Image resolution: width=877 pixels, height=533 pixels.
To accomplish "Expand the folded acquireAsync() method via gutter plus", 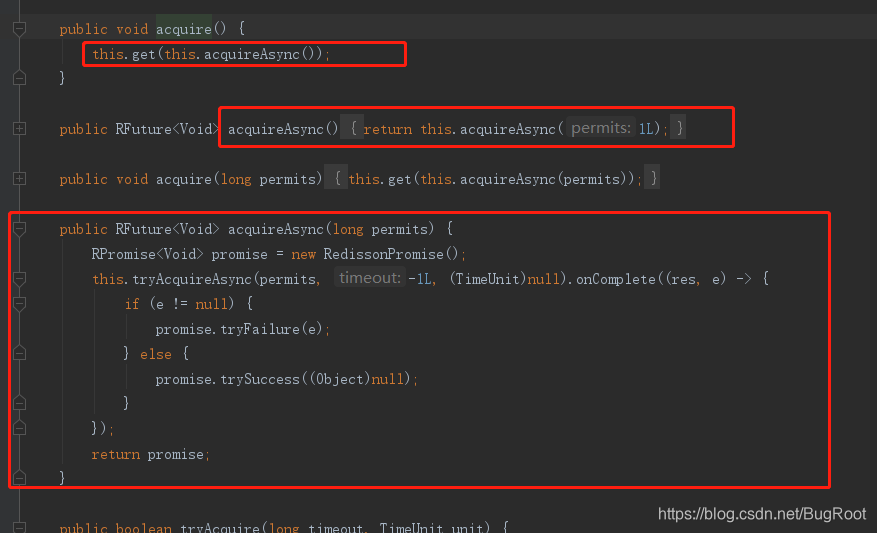I will click(19, 129).
